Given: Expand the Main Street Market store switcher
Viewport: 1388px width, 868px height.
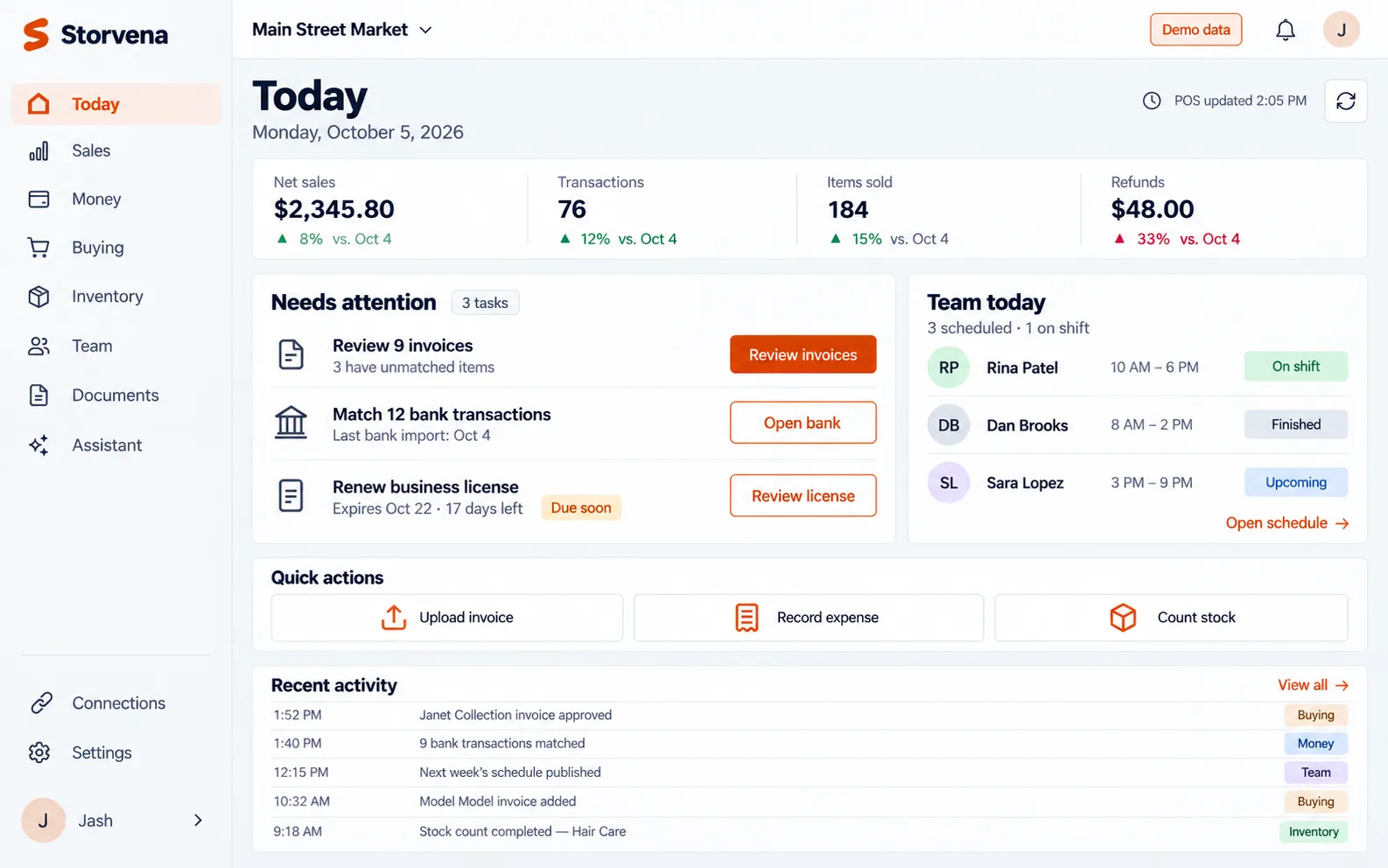Looking at the screenshot, I should point(342,30).
